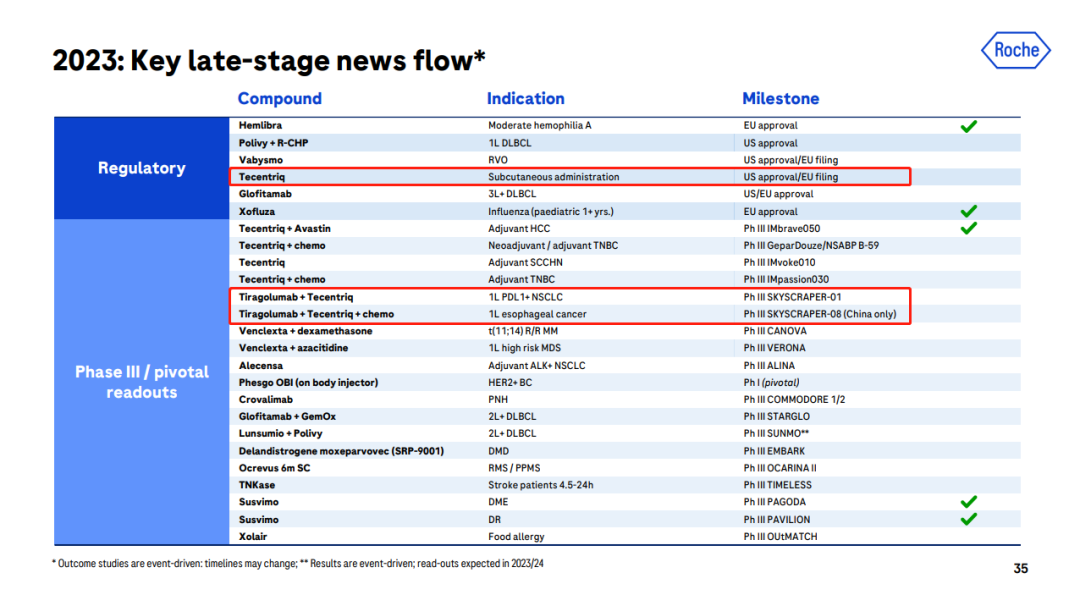Click 'Tiragolumab + Tecentriq + chemo' compound

[316, 314]
